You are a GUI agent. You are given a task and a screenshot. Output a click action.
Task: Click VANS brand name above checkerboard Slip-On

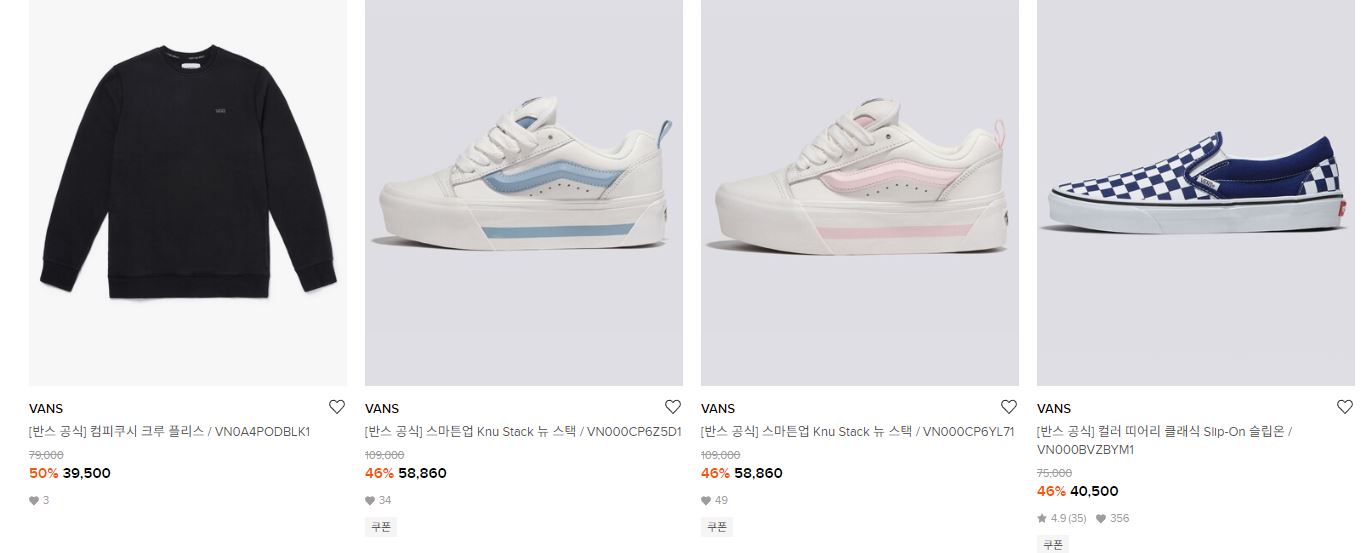pos(1054,409)
